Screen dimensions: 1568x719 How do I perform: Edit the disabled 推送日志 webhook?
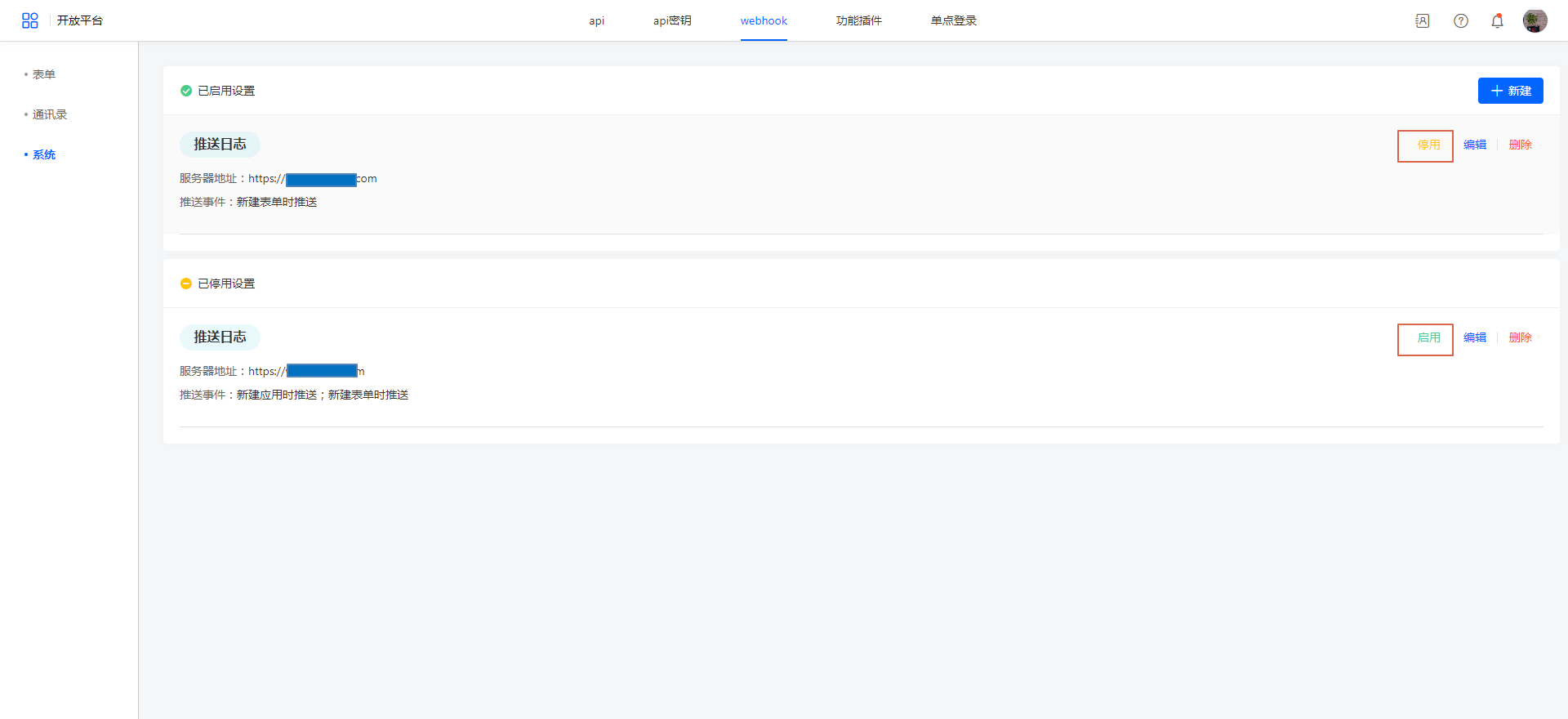pyautogui.click(x=1474, y=338)
